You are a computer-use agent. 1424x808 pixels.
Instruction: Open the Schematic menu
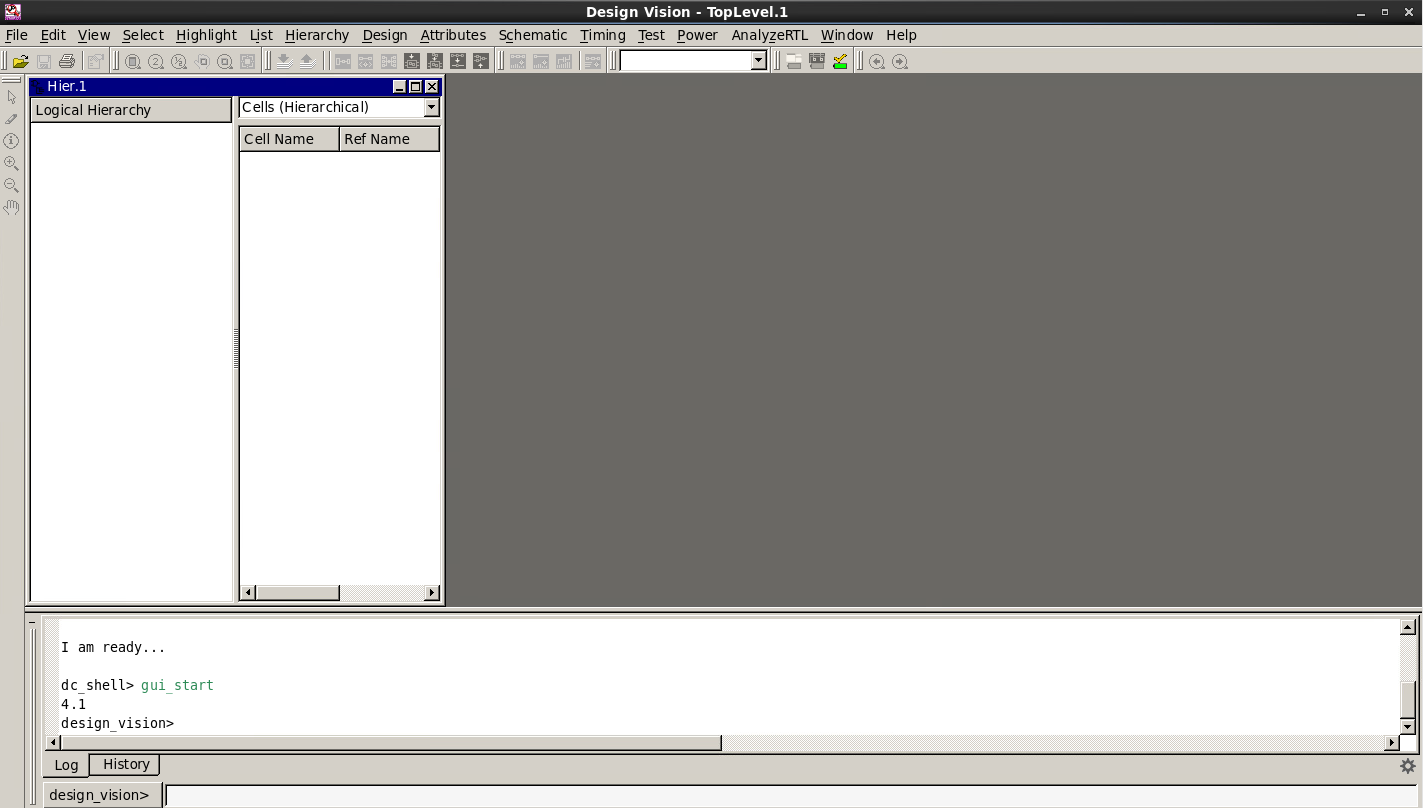pos(532,35)
